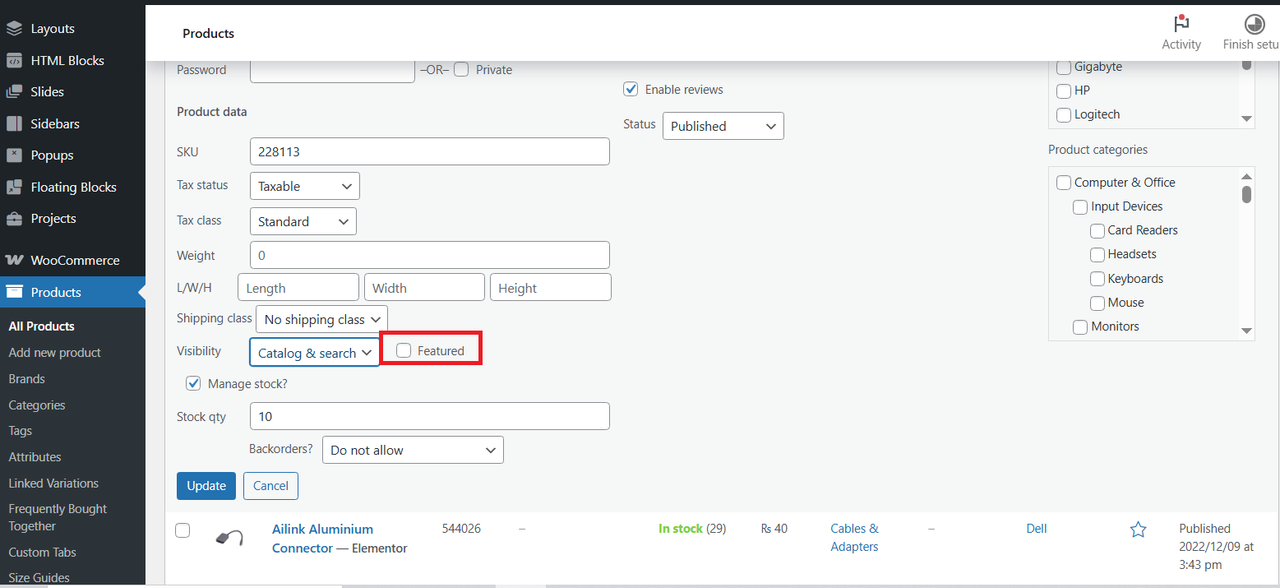Click the WooCommerce logo icon
1280x588 pixels.
pyautogui.click(x=14, y=260)
